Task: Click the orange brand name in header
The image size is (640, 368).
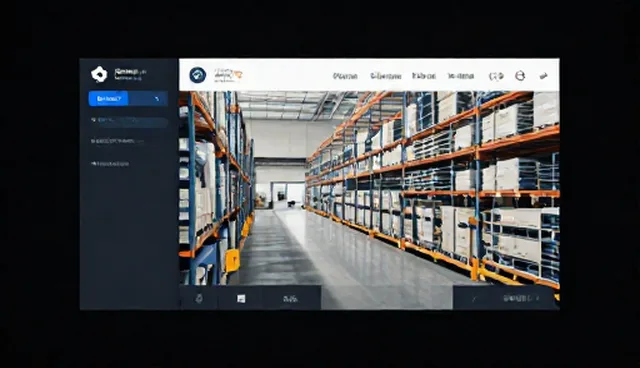Action: click(x=228, y=75)
